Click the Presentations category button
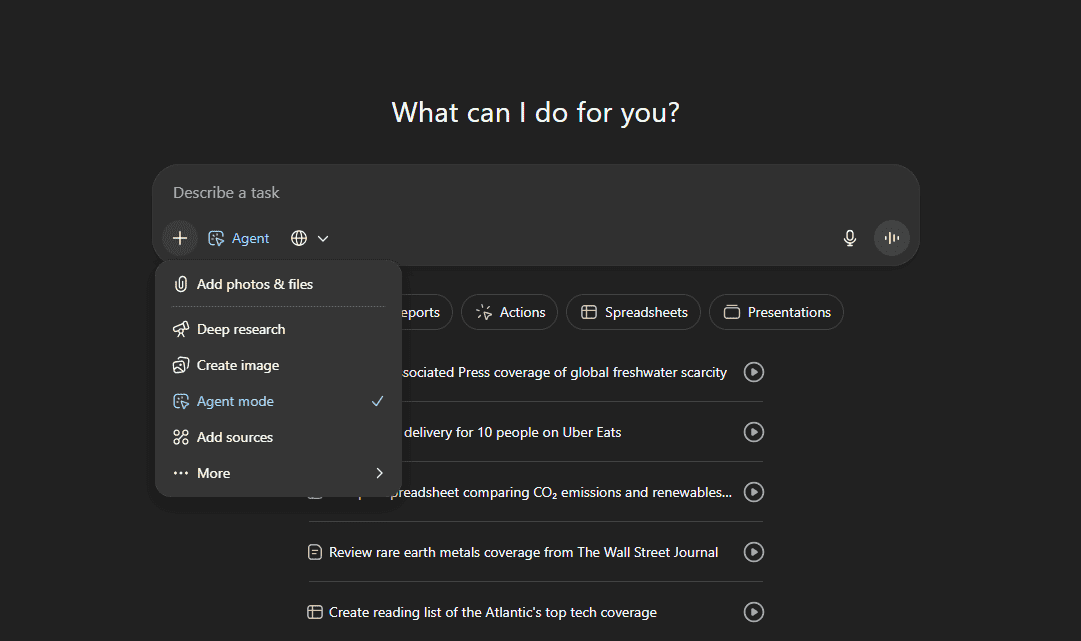Screen dimensions: 1081x641 pos(776,312)
